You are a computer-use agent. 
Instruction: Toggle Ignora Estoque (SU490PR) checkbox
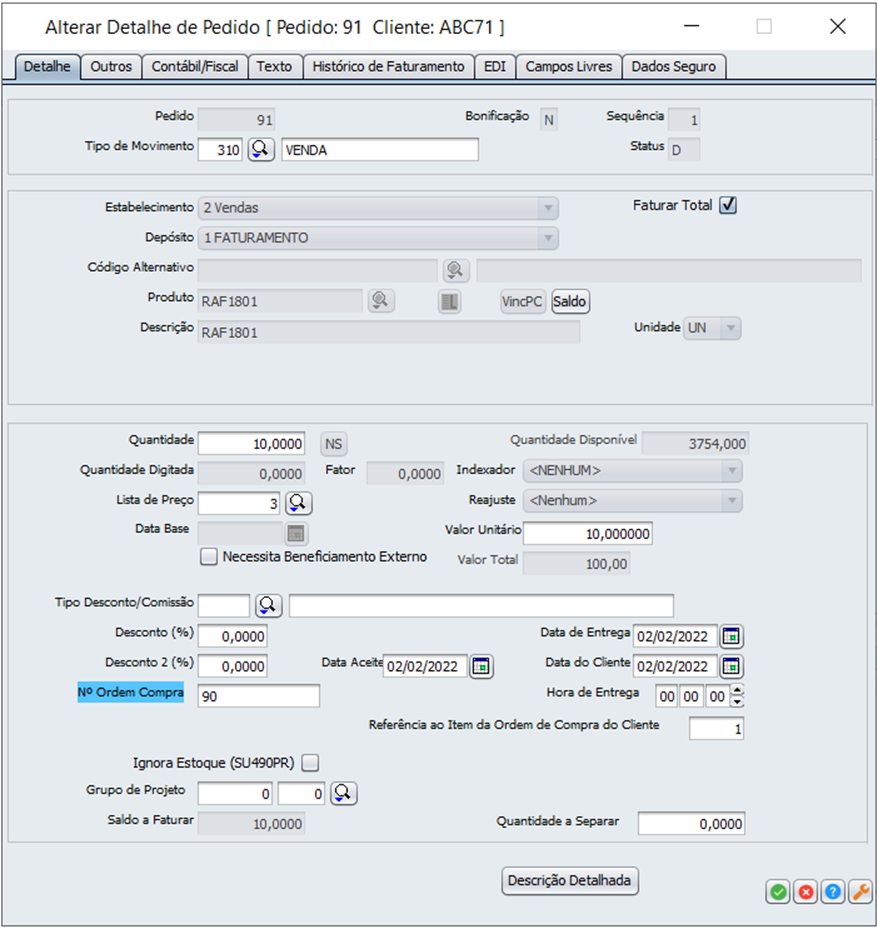pyautogui.click(x=310, y=763)
